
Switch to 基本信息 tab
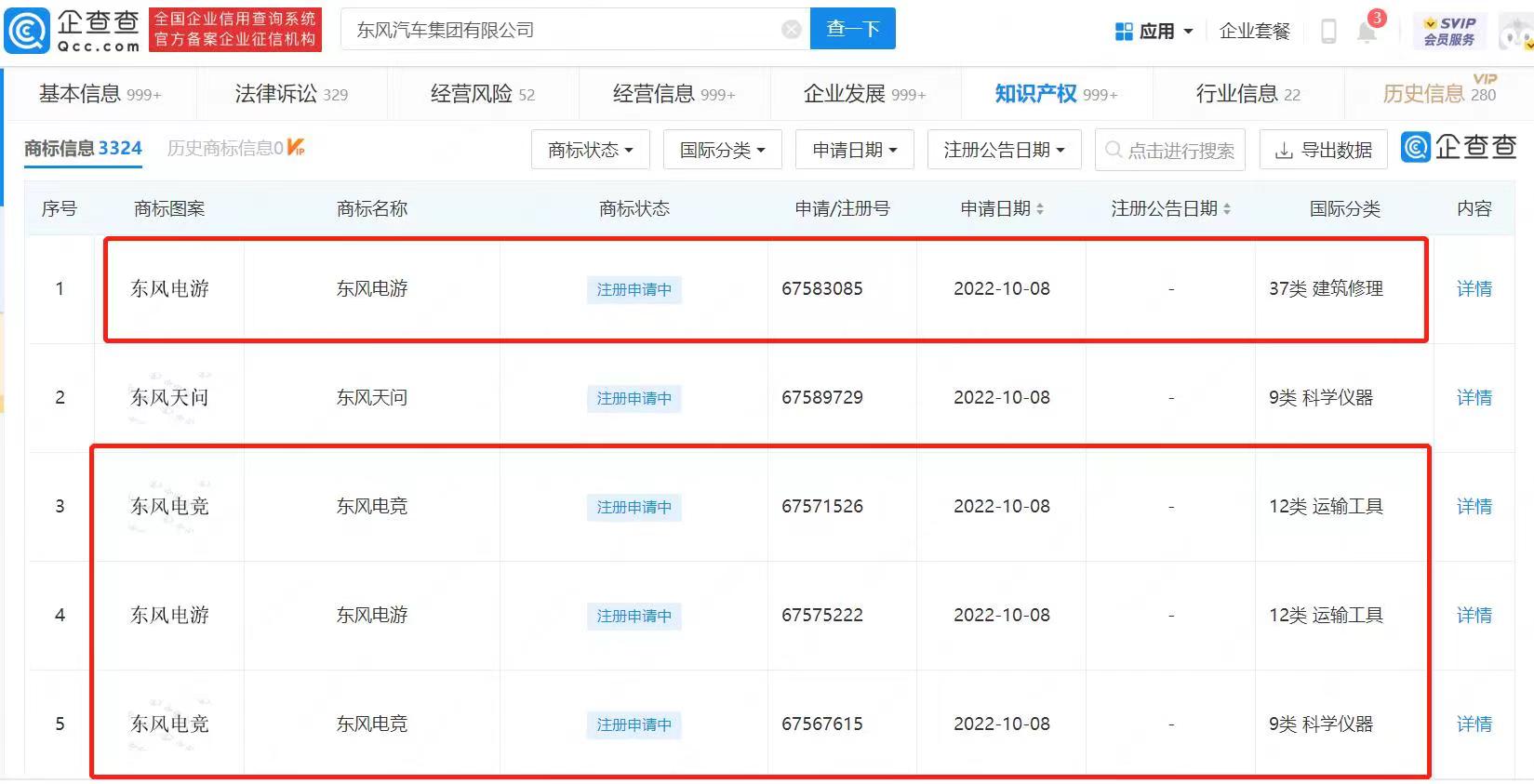click(x=100, y=94)
